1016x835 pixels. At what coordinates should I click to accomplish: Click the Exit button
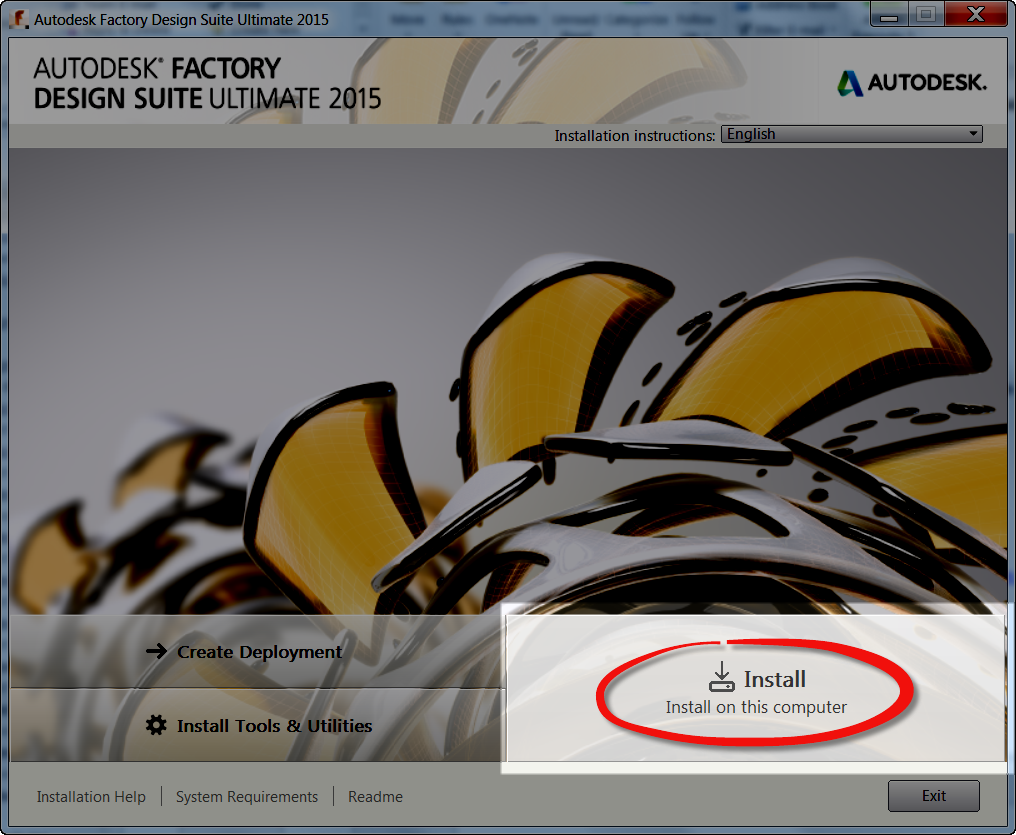(934, 795)
